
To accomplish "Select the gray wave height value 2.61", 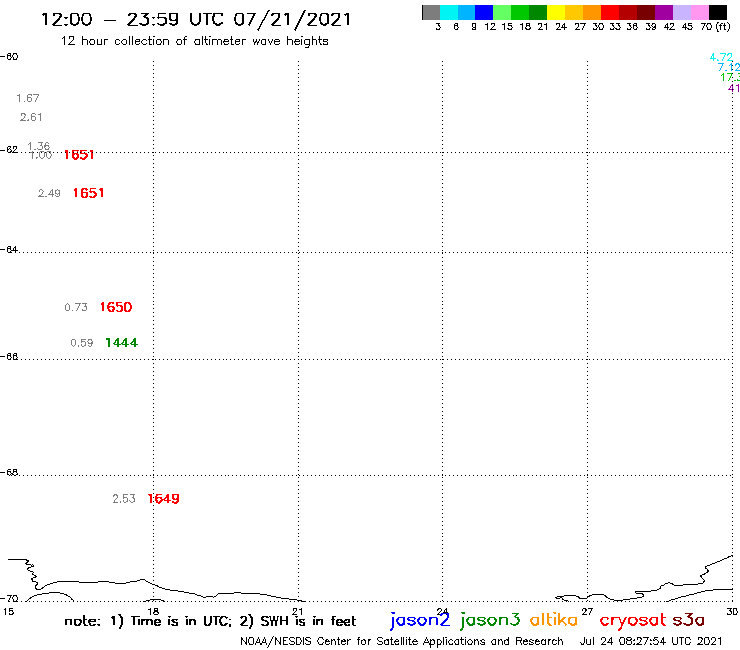I will tap(31, 117).
